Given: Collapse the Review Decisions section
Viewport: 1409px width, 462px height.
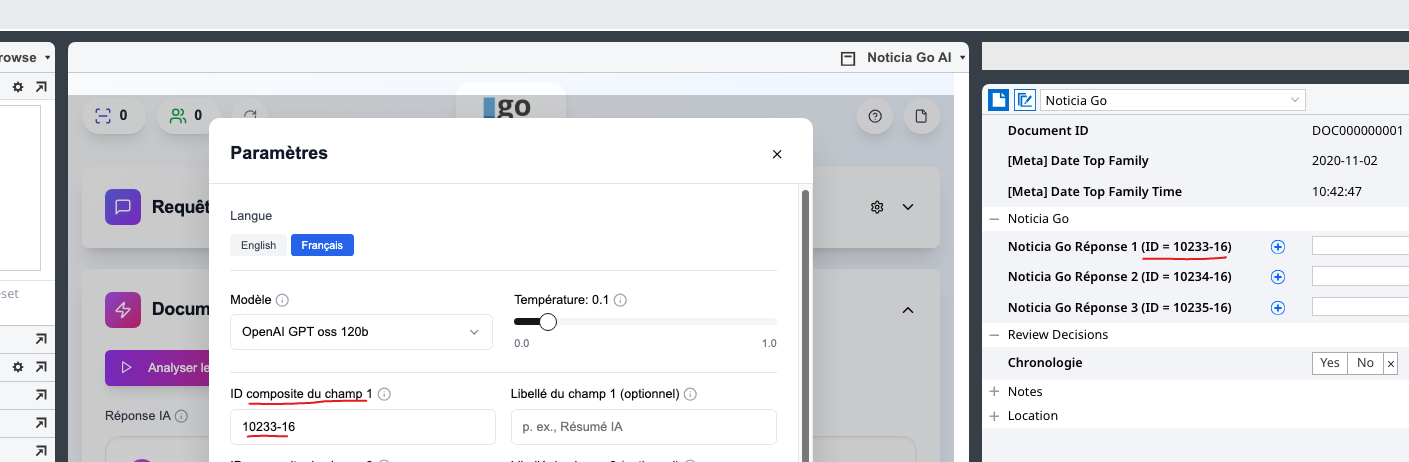Looking at the screenshot, I should pyautogui.click(x=994, y=334).
